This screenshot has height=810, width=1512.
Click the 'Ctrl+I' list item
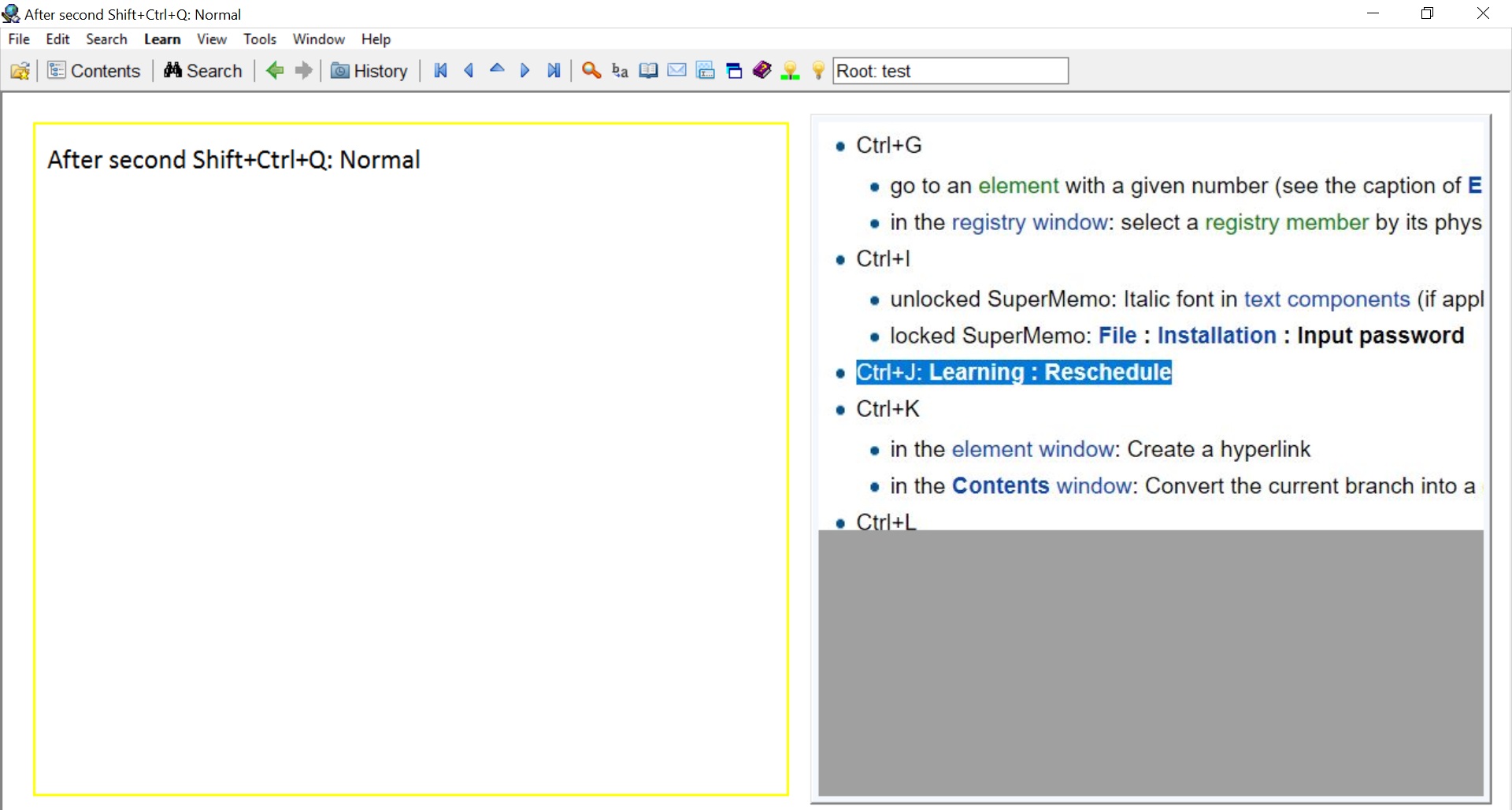(x=884, y=259)
